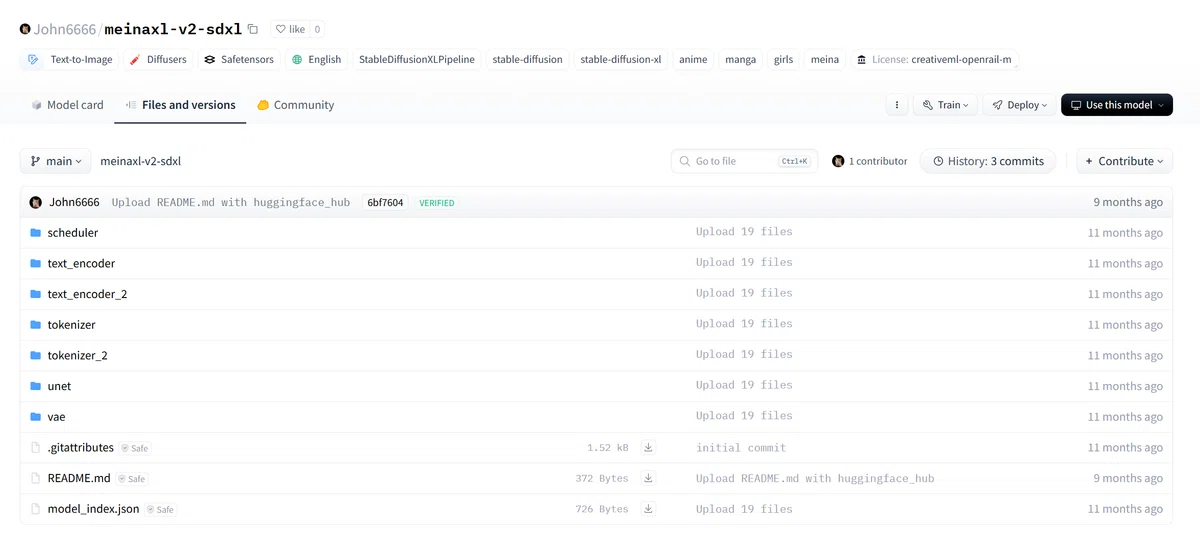The image size is (1200, 546).
Task: Open the unet folder
Action: click(59, 386)
